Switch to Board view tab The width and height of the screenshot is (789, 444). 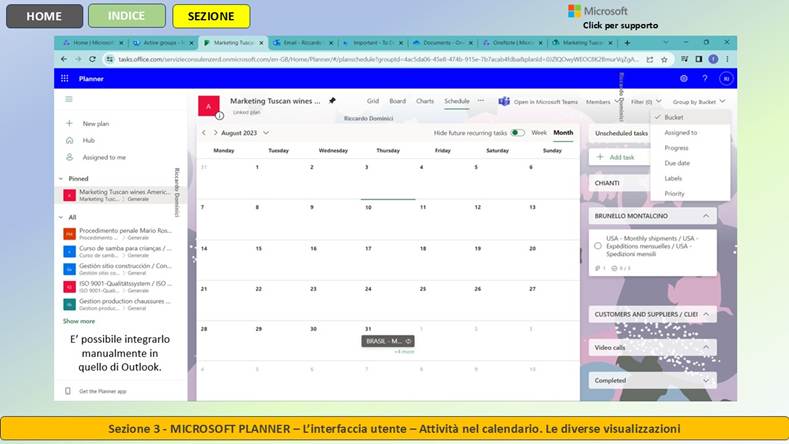pos(398,101)
